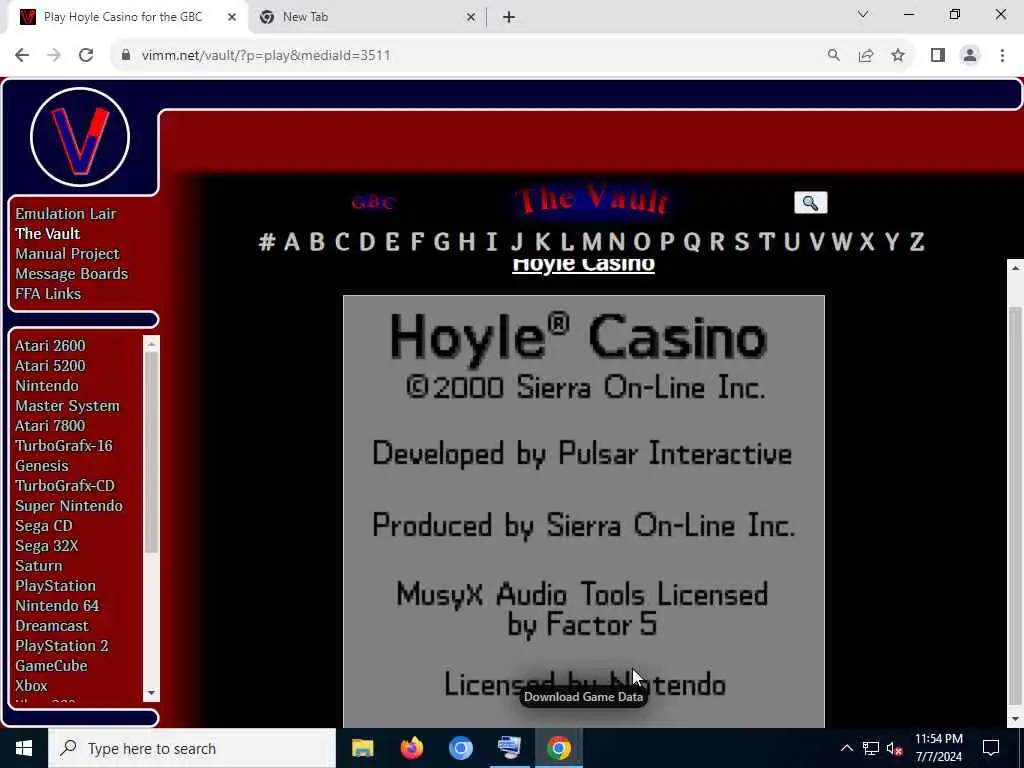Open the blue Chromium taskbar icon

[x=460, y=748]
